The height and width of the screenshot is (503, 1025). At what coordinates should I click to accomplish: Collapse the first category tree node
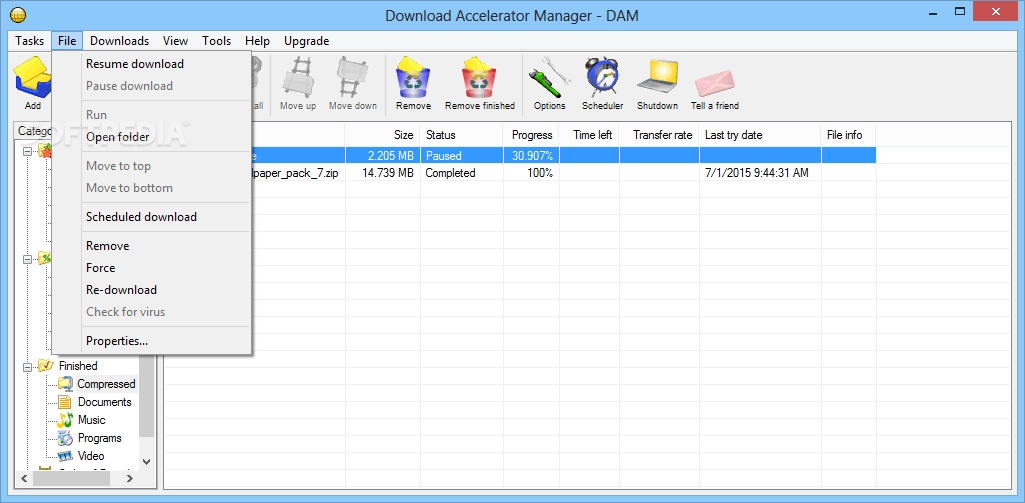point(27,152)
